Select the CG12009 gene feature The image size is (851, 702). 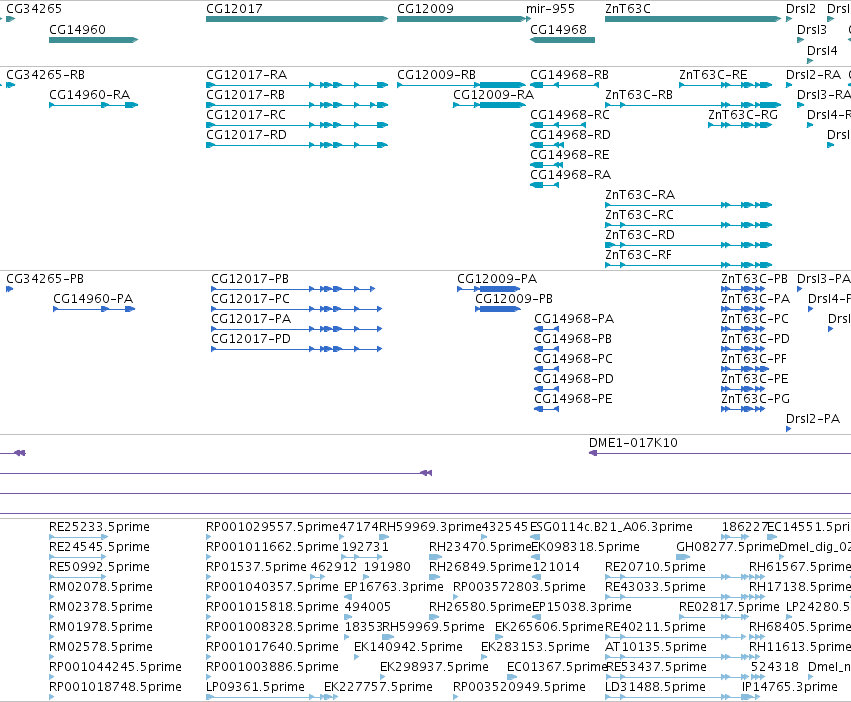(461, 19)
